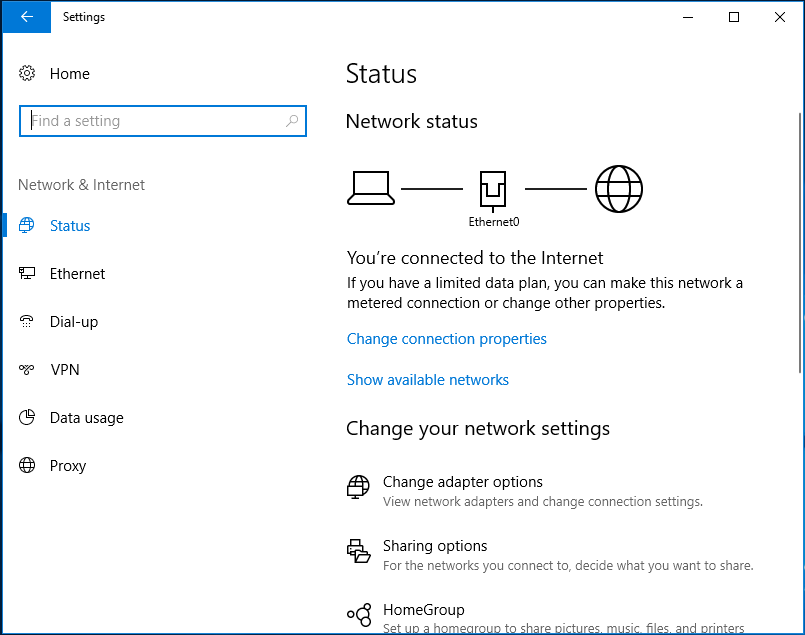Image resolution: width=805 pixels, height=635 pixels.
Task: Click the Sharing options printer icon
Action: [358, 551]
